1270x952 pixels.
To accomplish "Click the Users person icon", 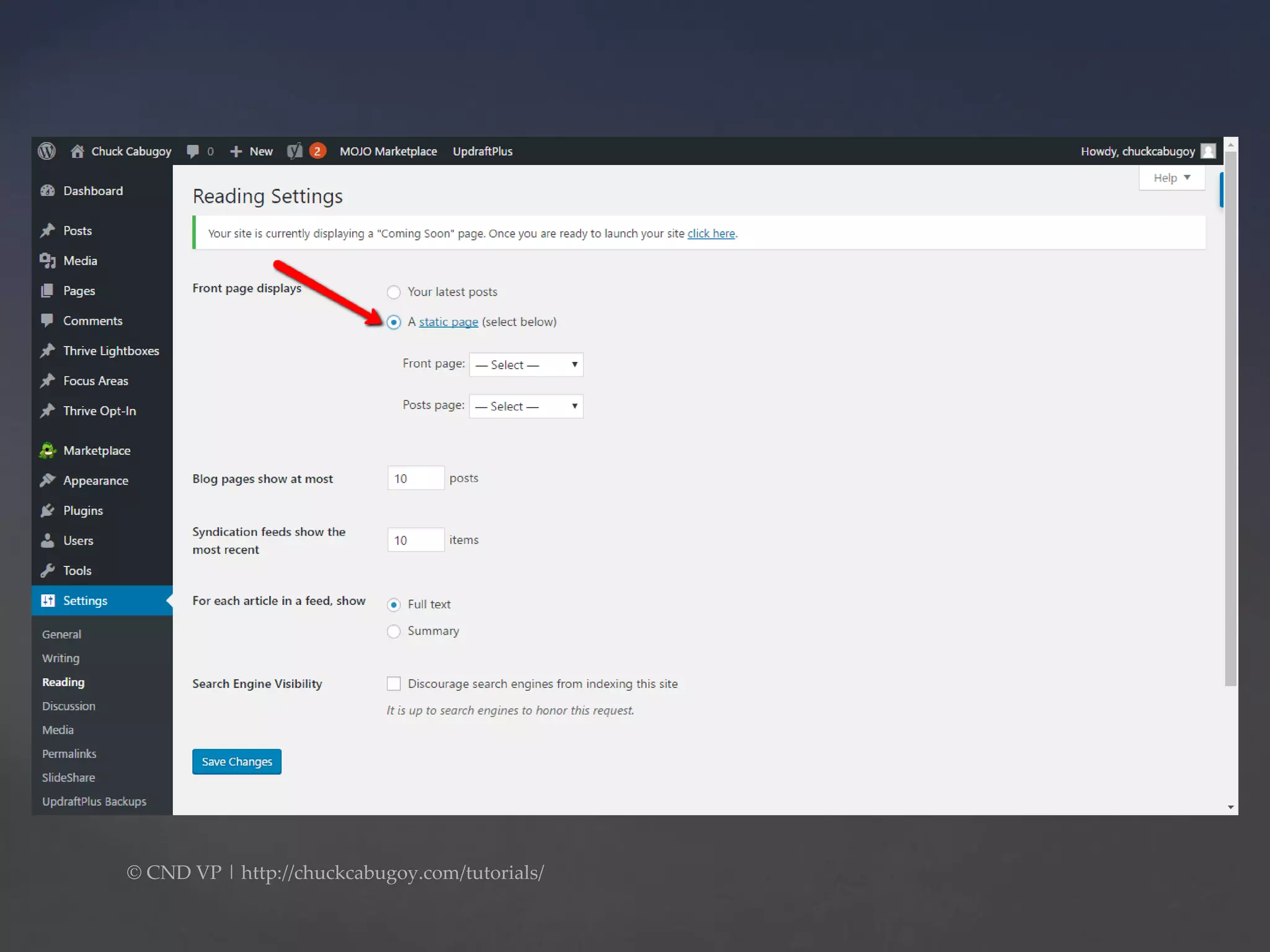I will point(48,540).
